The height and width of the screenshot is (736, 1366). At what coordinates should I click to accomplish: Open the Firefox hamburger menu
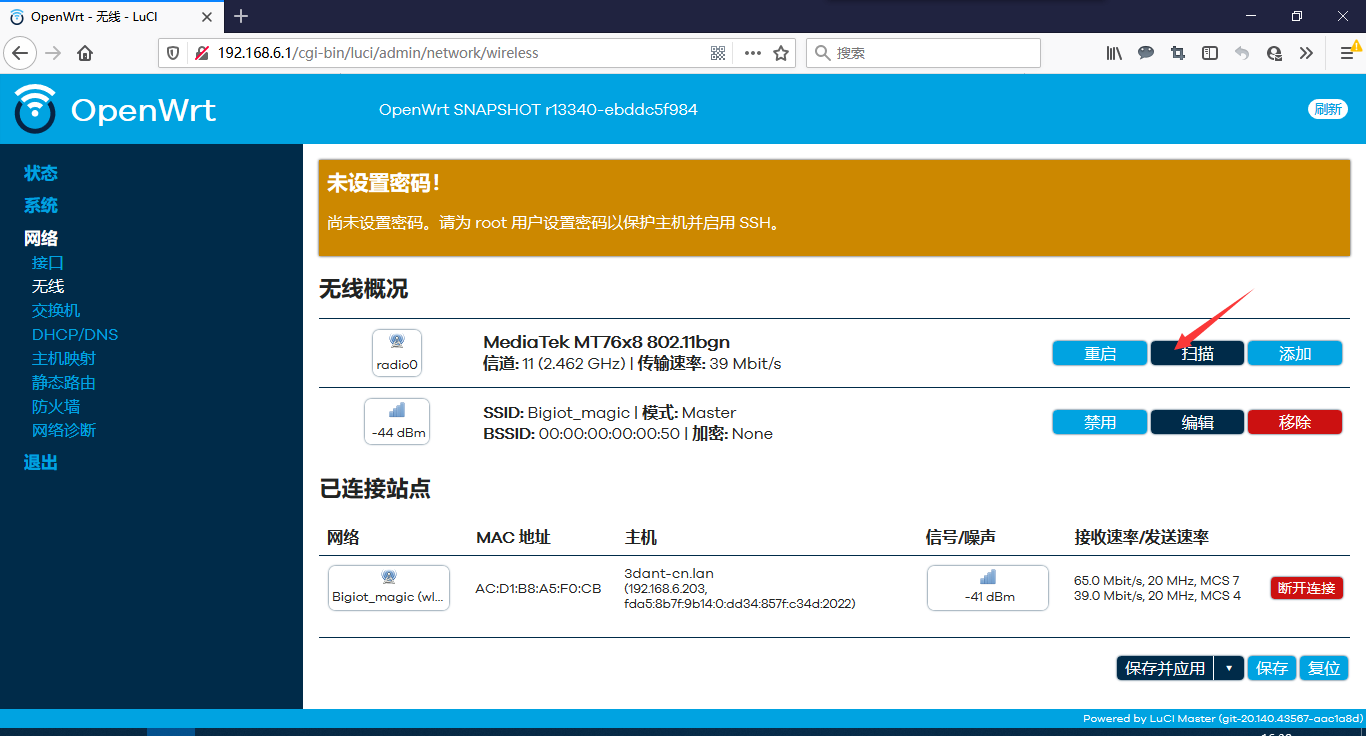coord(1347,53)
